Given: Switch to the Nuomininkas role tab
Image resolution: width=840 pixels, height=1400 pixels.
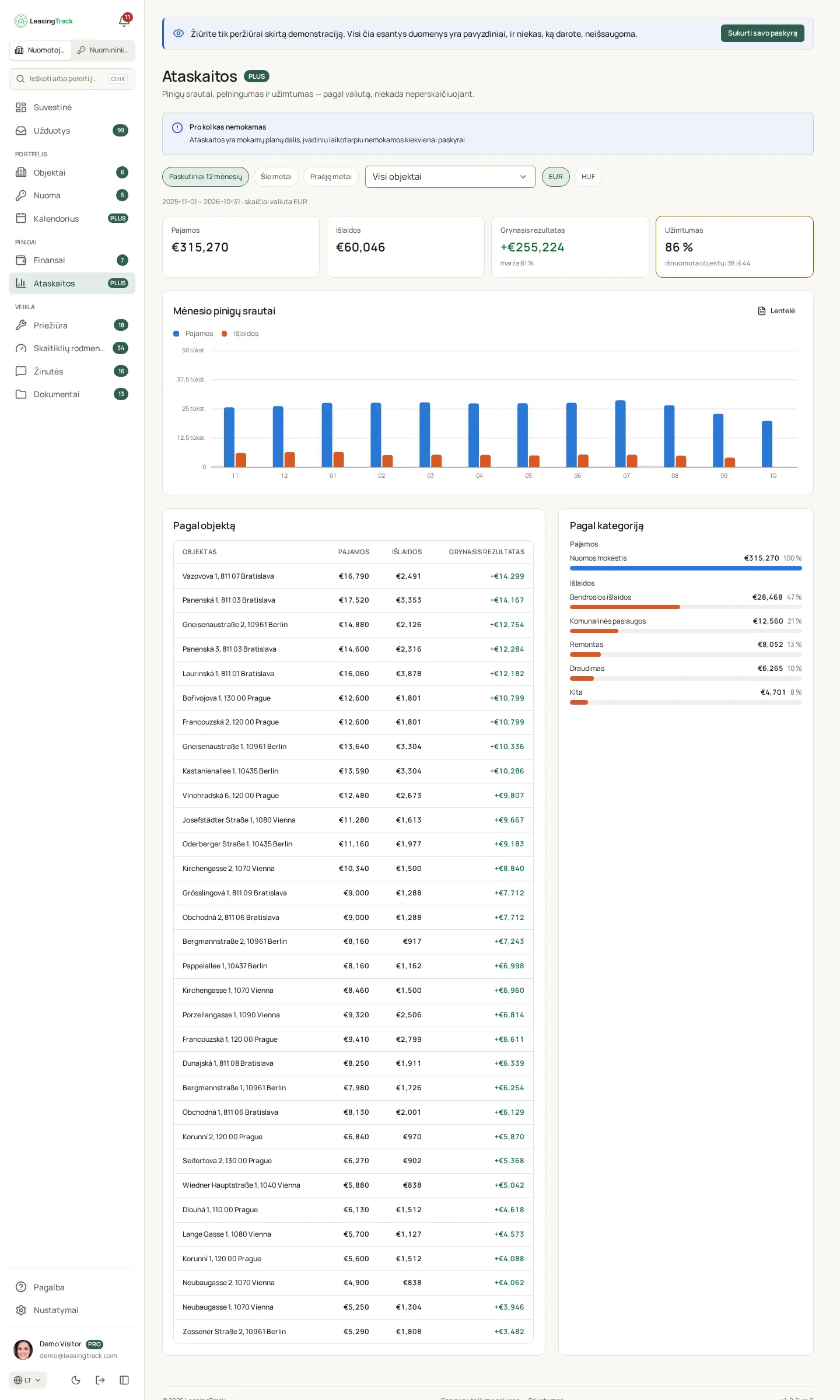Looking at the screenshot, I should click(x=103, y=50).
